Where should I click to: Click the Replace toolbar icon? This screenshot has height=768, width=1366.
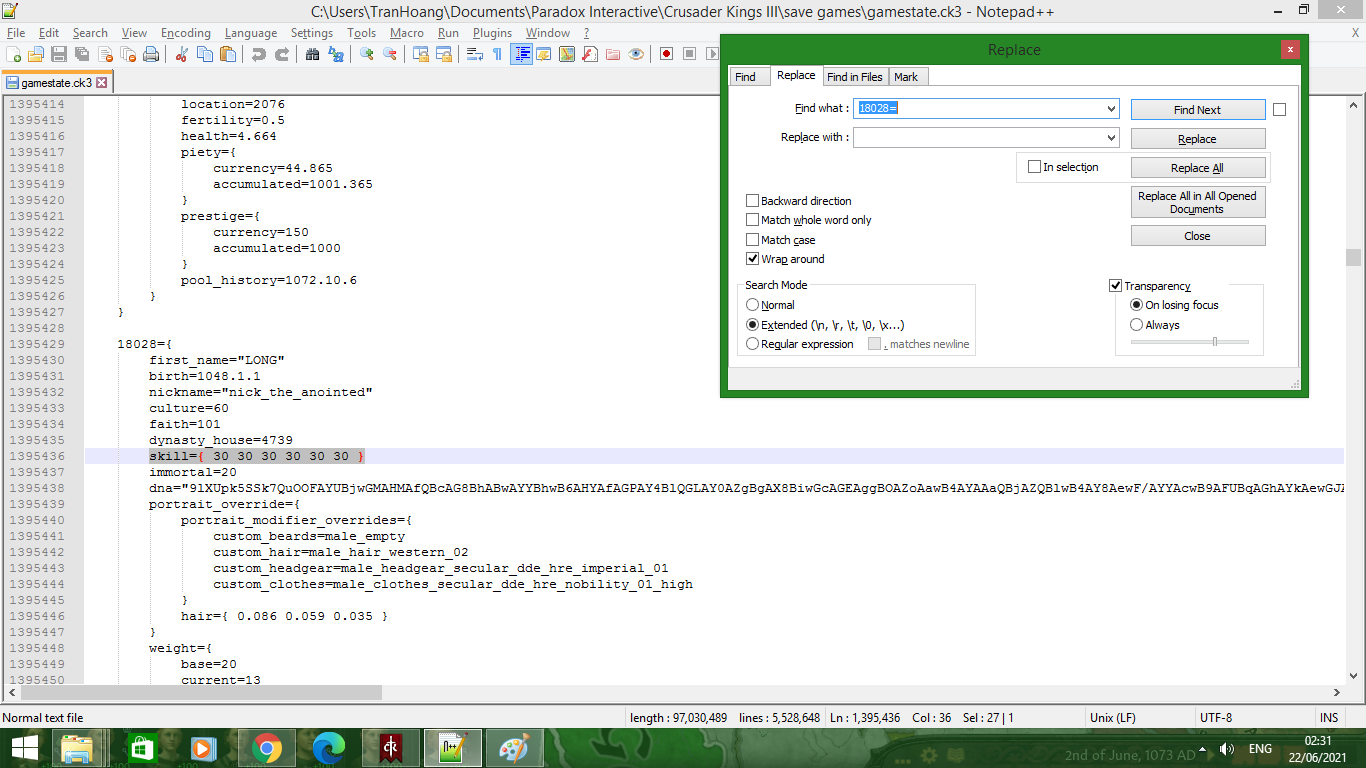pos(336,54)
